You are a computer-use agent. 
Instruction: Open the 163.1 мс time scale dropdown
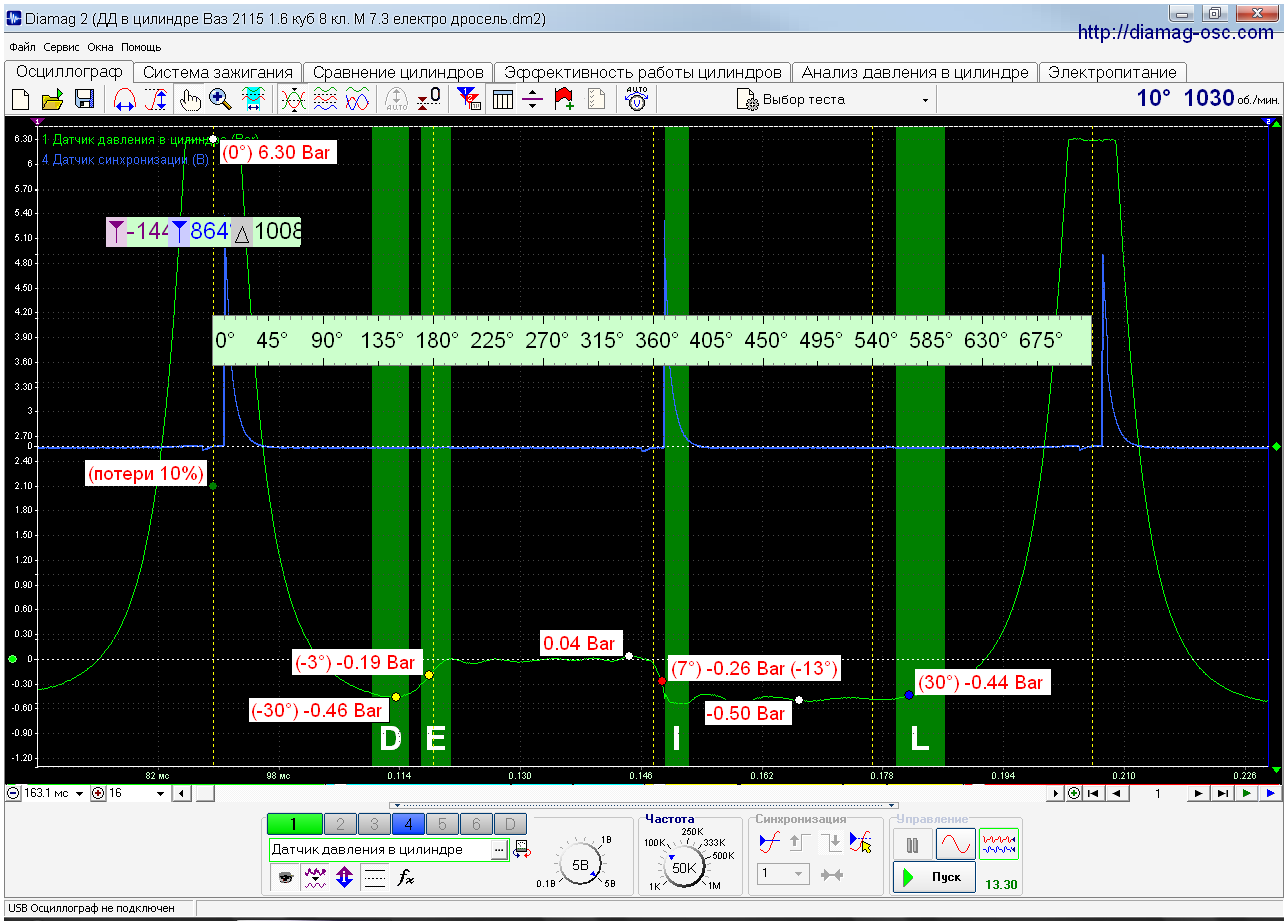coord(80,793)
